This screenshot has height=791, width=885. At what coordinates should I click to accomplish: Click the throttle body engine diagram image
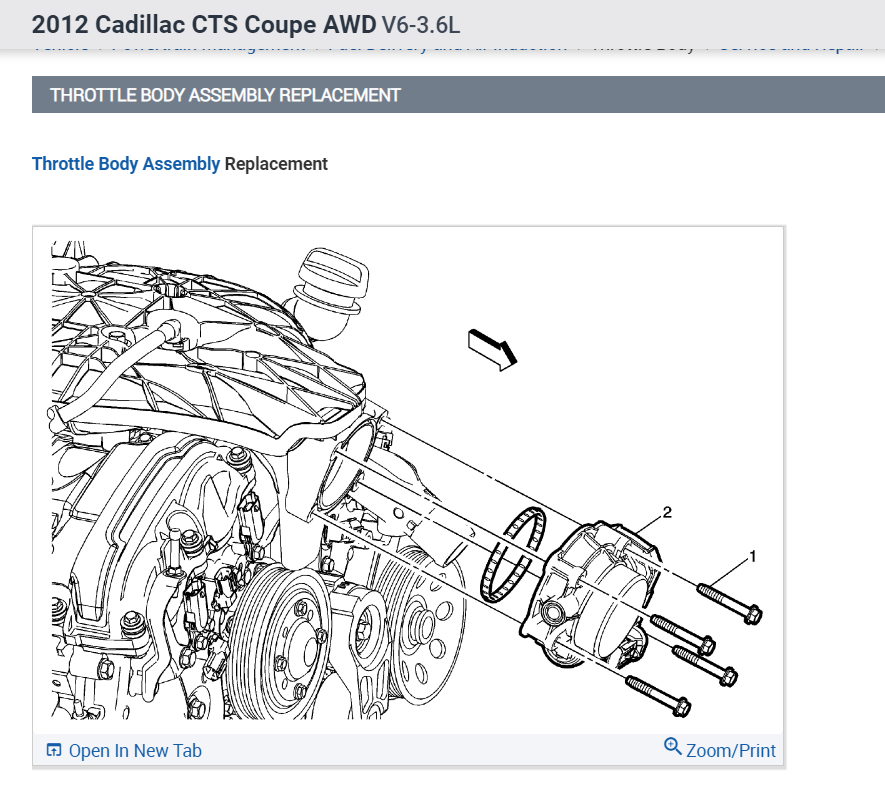click(x=408, y=480)
